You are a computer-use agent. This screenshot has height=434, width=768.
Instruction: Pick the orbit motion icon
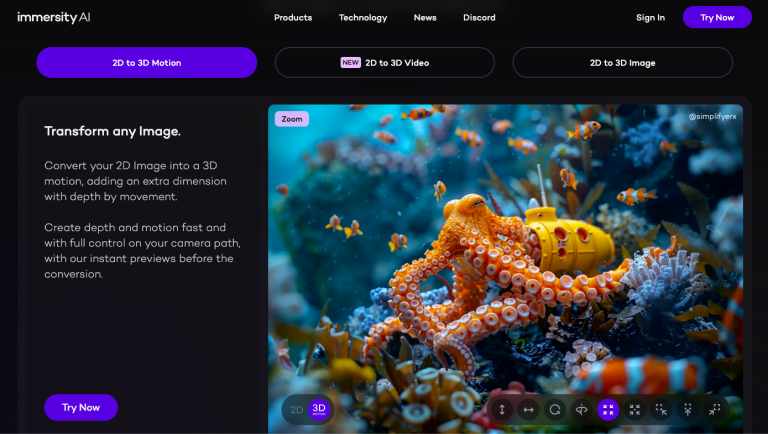(582, 410)
